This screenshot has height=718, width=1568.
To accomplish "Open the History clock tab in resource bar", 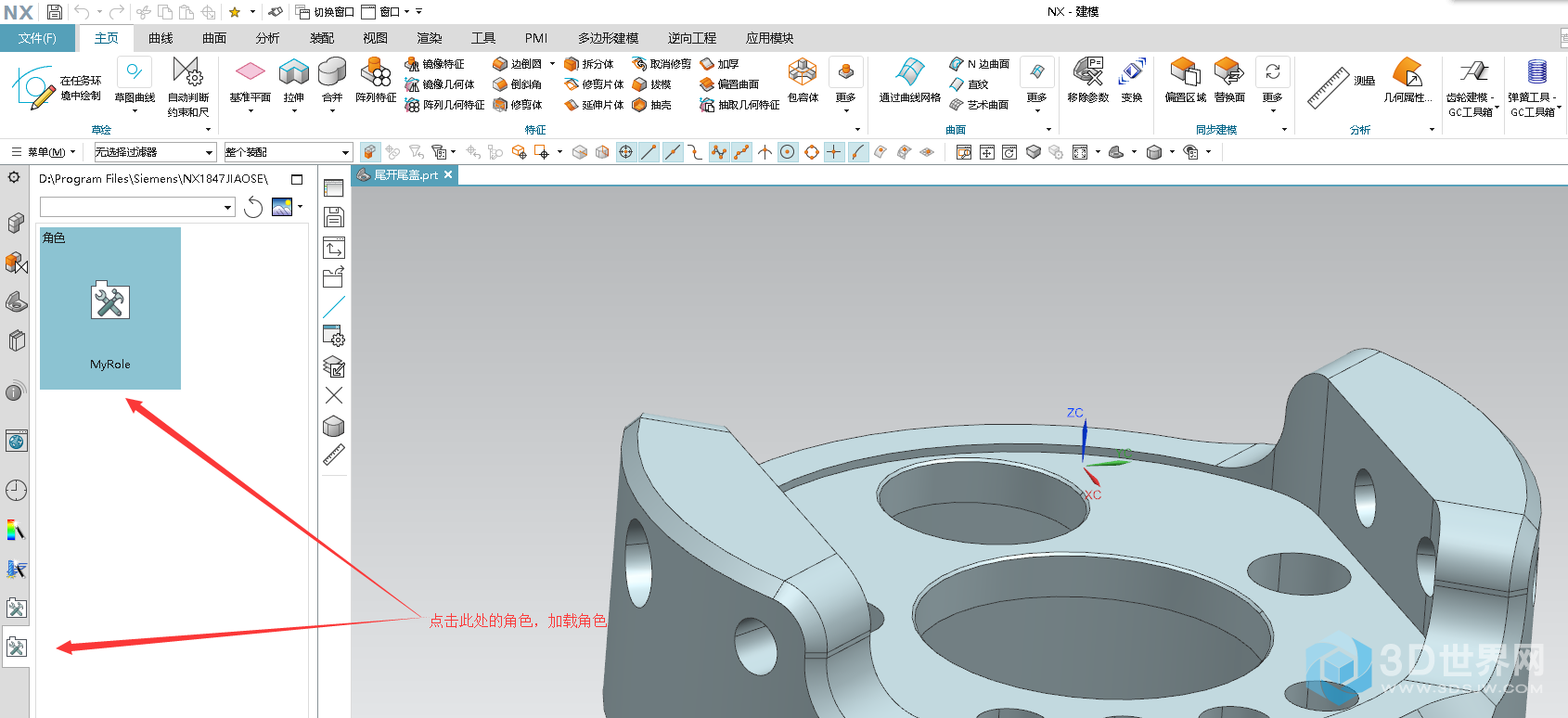I will (x=16, y=491).
